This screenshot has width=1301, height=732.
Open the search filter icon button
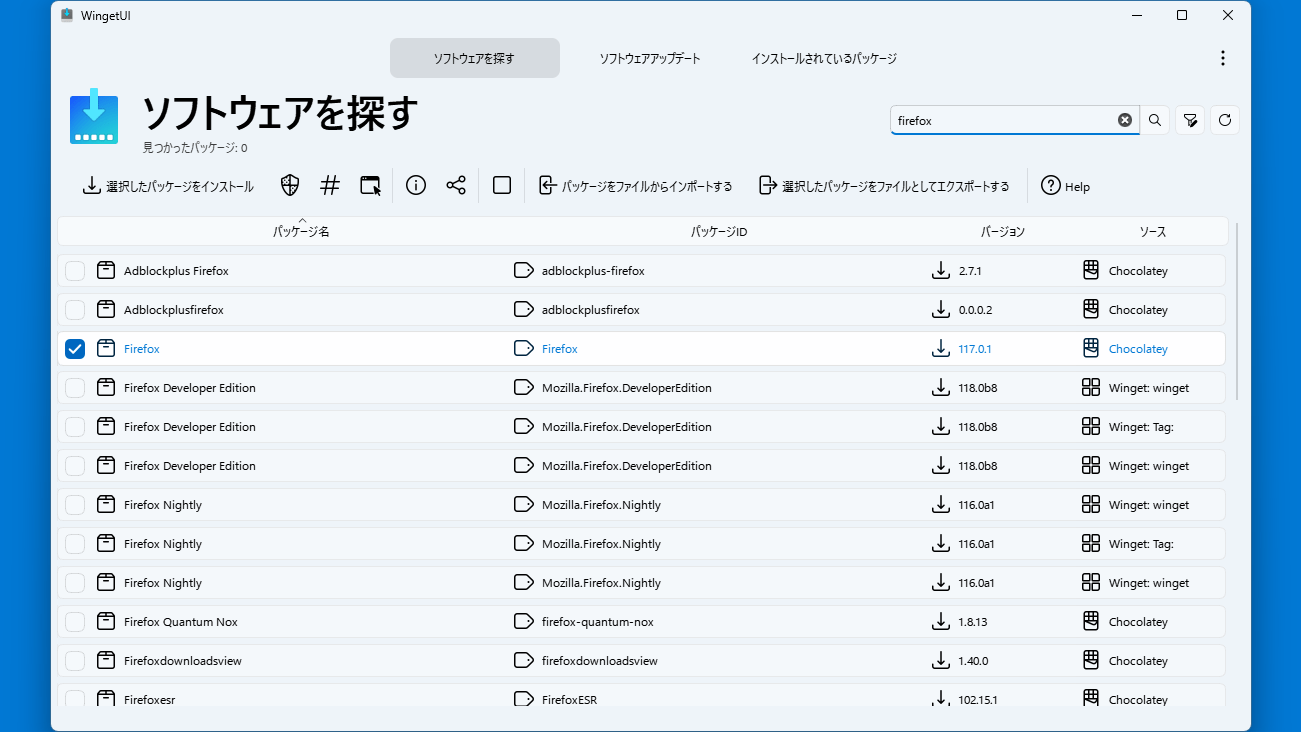click(1189, 120)
